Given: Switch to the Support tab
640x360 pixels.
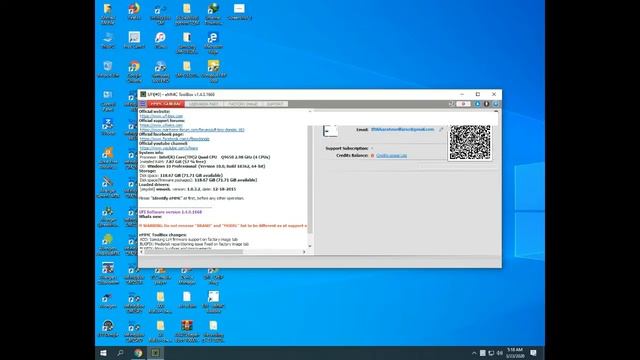Looking at the screenshot, I should point(275,104).
